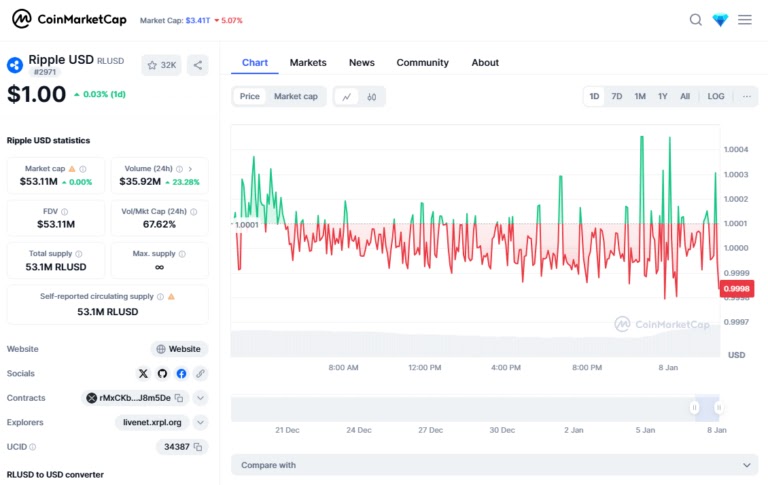This screenshot has width=768, height=485.
Task: Click circulating supply warning triangle icon
Action: pos(171,296)
